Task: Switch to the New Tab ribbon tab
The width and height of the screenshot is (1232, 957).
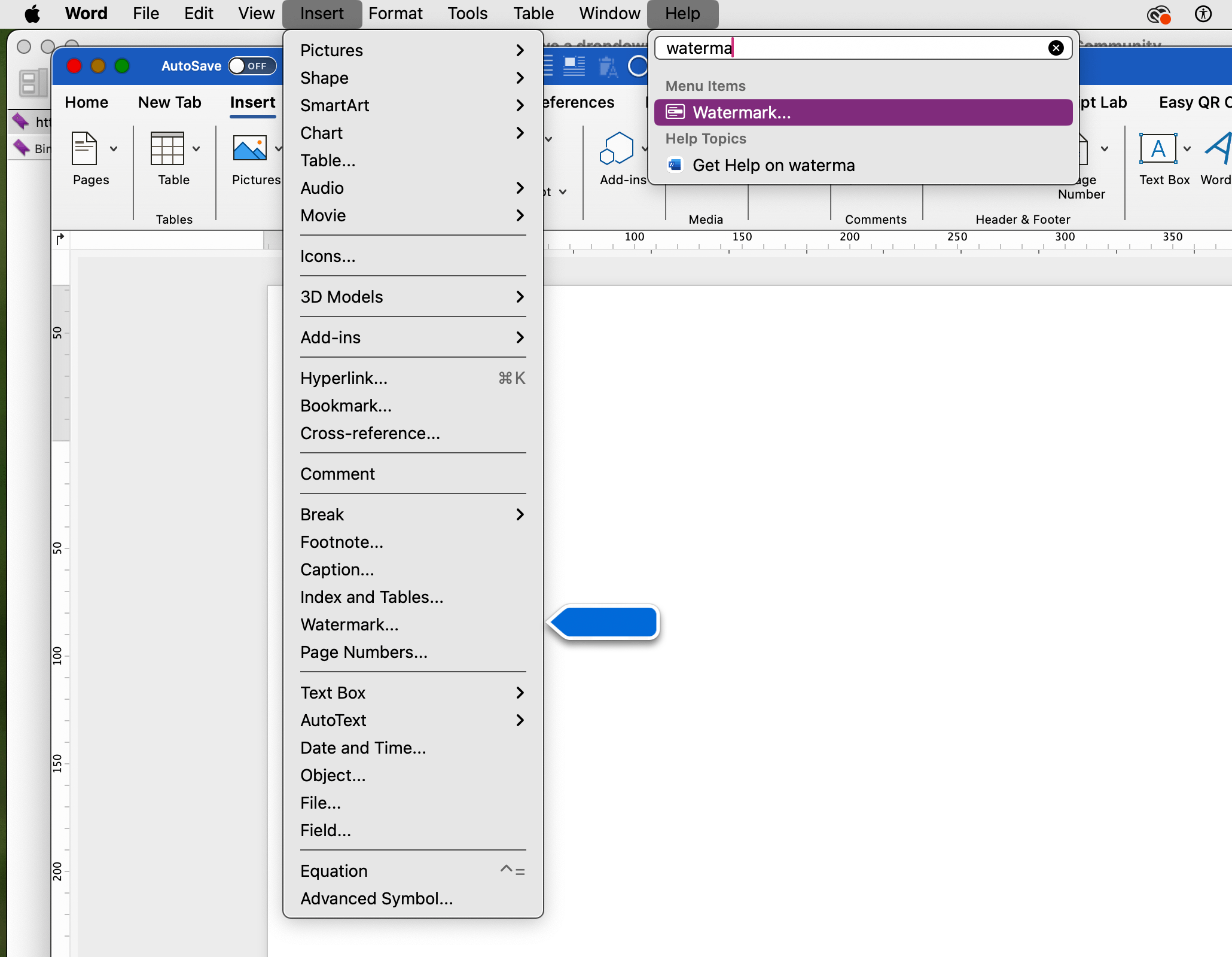Action: point(170,102)
